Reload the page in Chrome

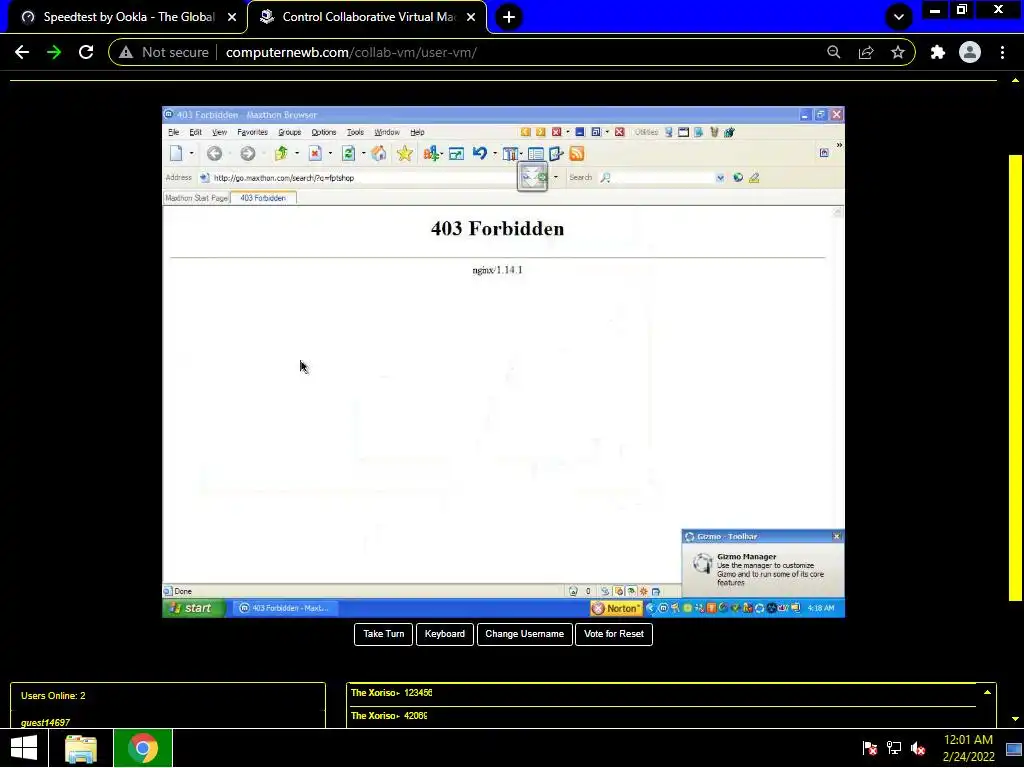[86, 52]
